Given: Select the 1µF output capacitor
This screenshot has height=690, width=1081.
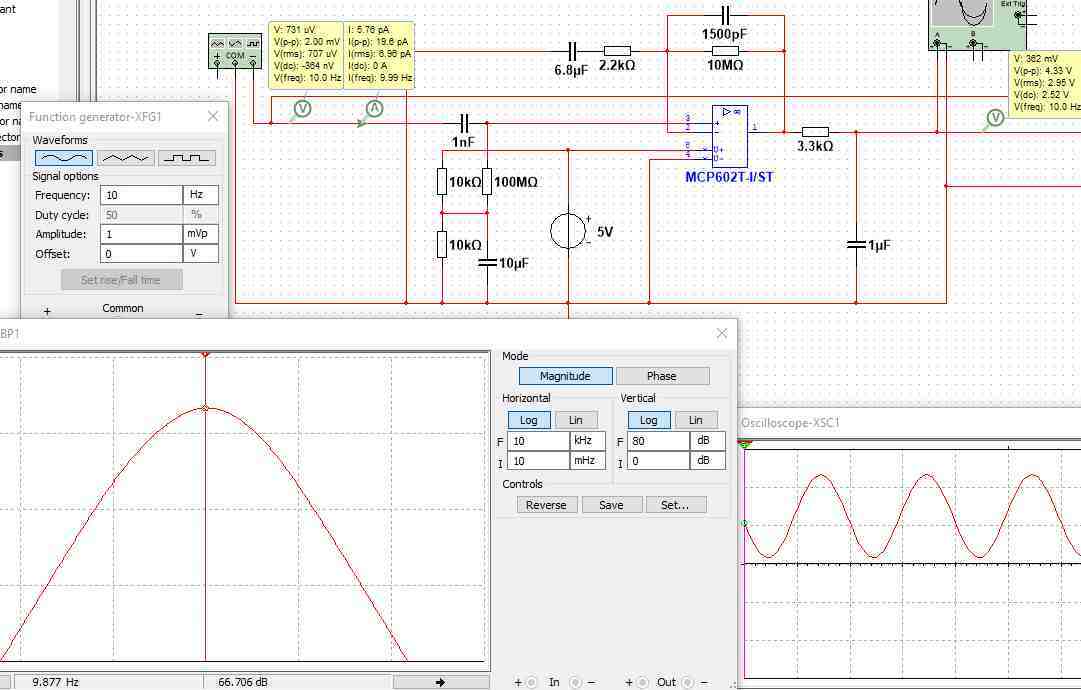Looking at the screenshot, I should [856, 245].
